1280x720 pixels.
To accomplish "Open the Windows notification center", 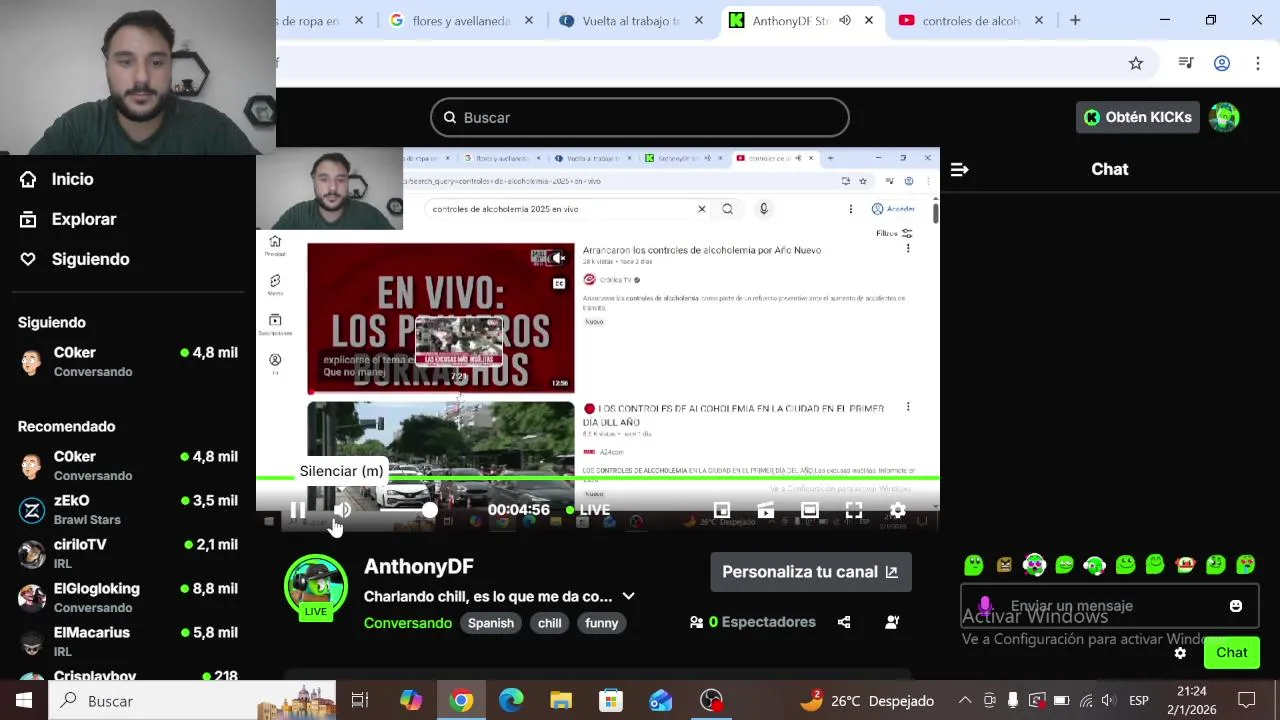I will [x=1247, y=700].
